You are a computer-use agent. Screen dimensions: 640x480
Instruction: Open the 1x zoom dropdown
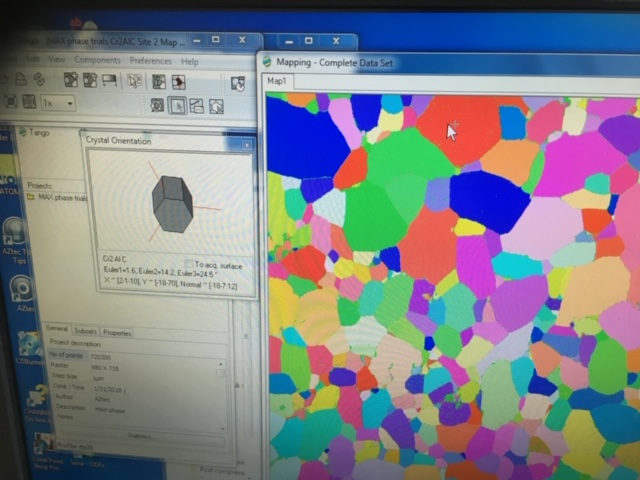[70, 104]
